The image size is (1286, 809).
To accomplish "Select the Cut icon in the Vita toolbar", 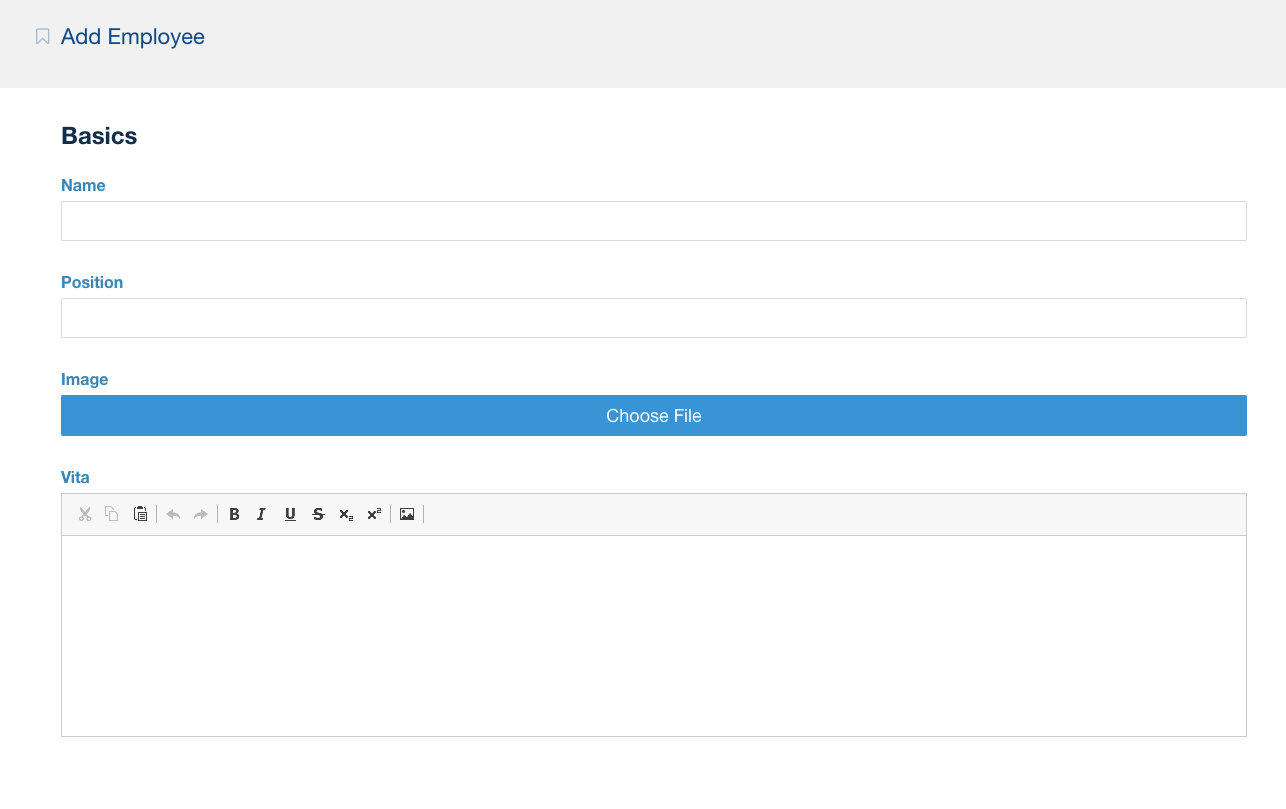I will point(85,514).
